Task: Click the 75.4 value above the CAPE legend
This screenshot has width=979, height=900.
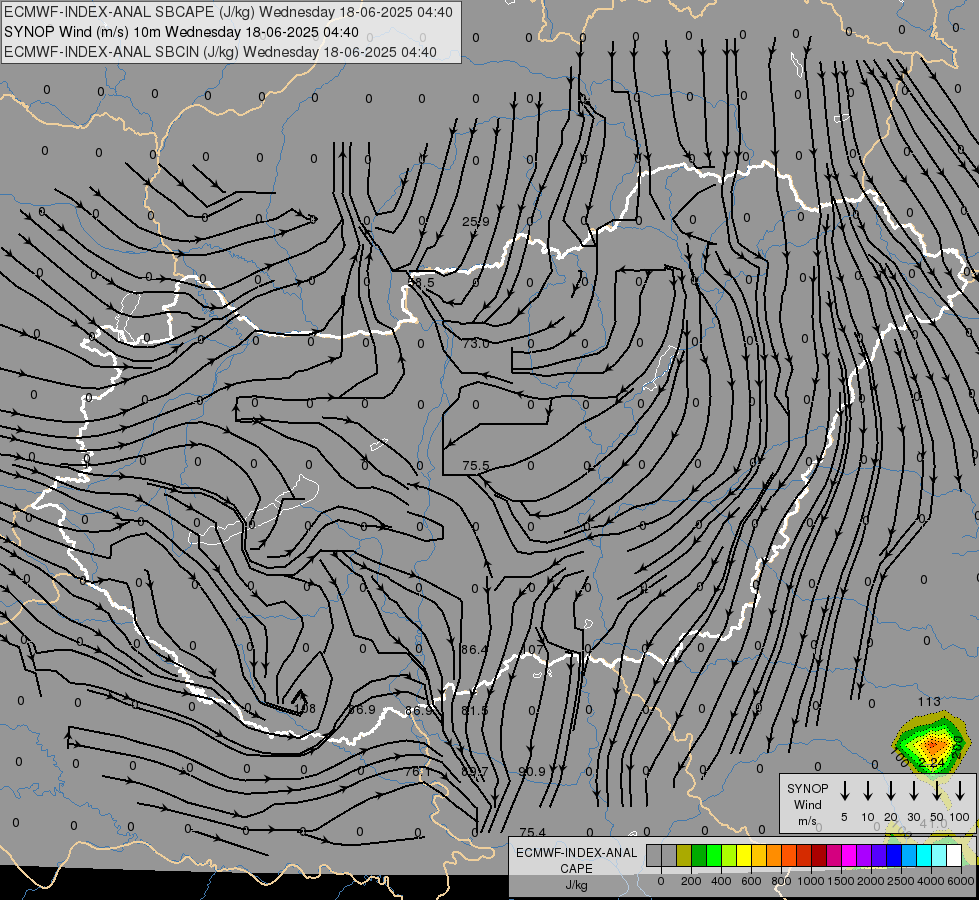Action: [x=533, y=832]
